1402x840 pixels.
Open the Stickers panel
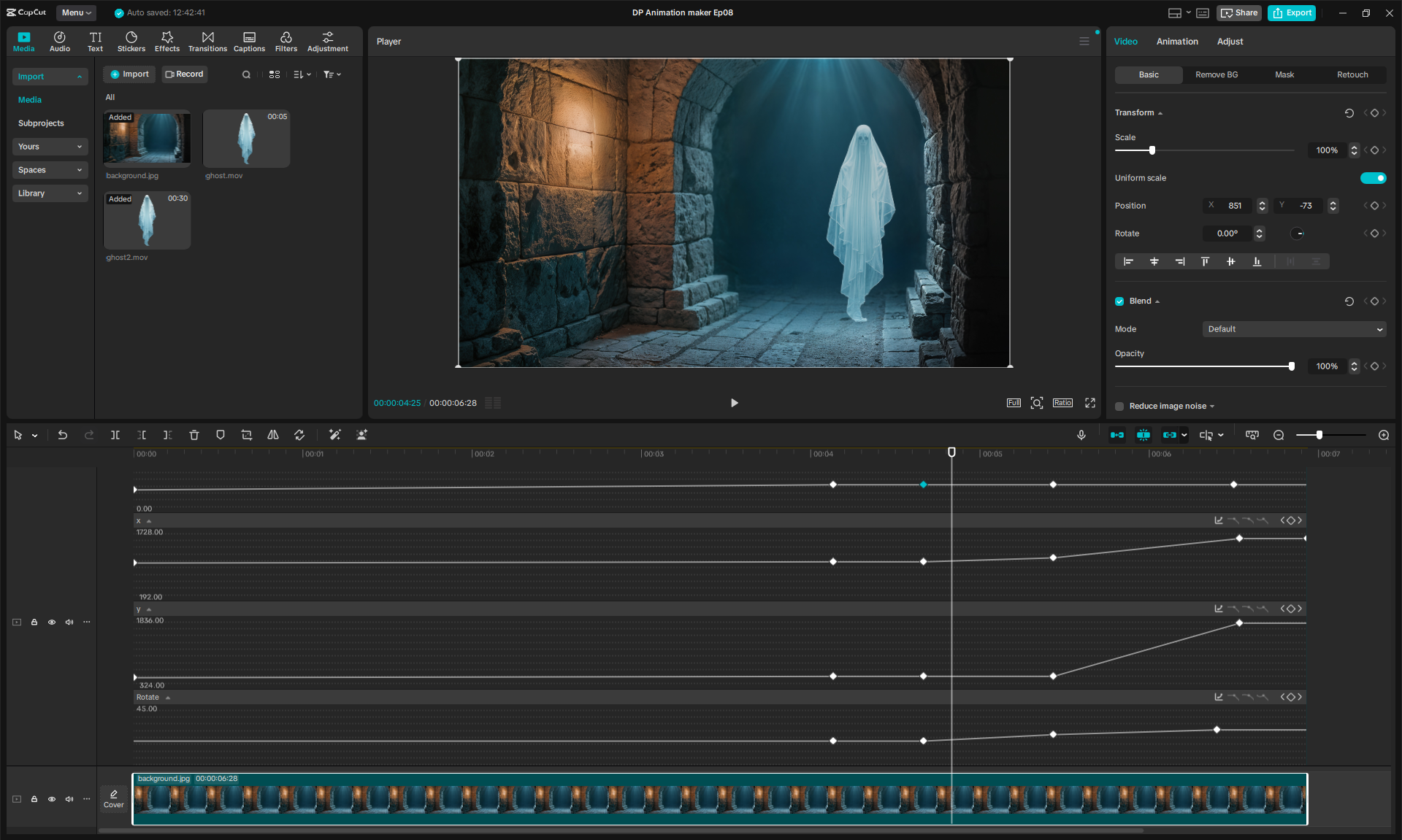click(x=131, y=42)
